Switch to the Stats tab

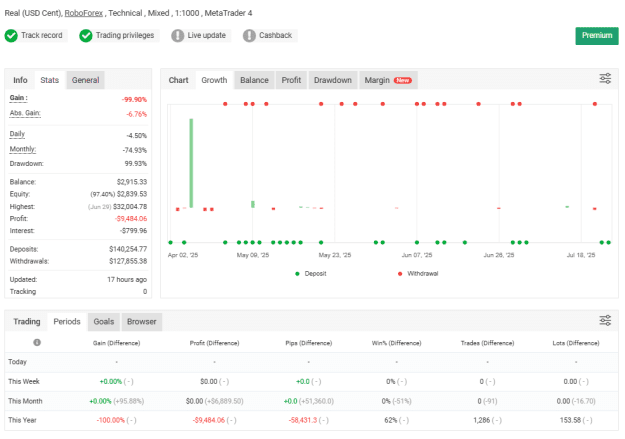pos(49,80)
